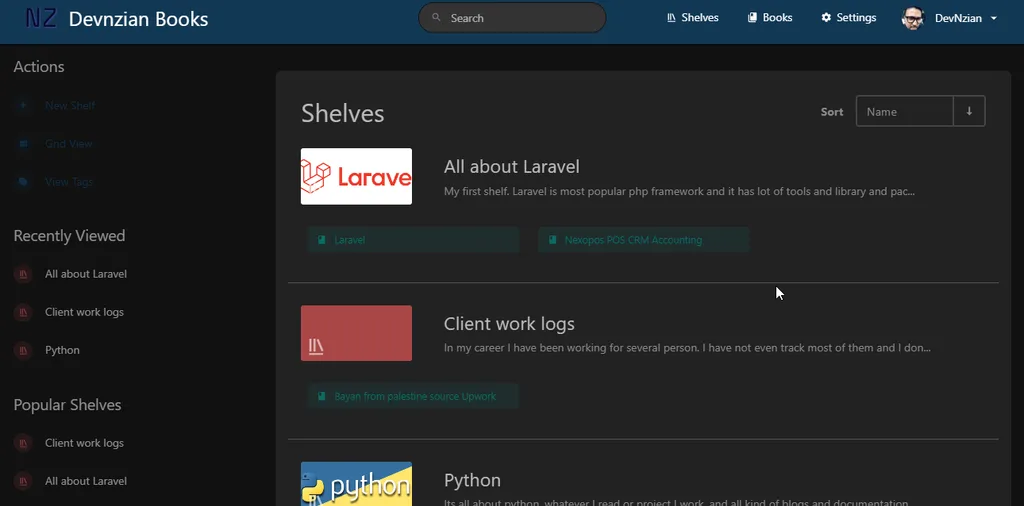Expand the DevNzian user dropdown arrow
The image size is (1024, 506).
coord(993,18)
